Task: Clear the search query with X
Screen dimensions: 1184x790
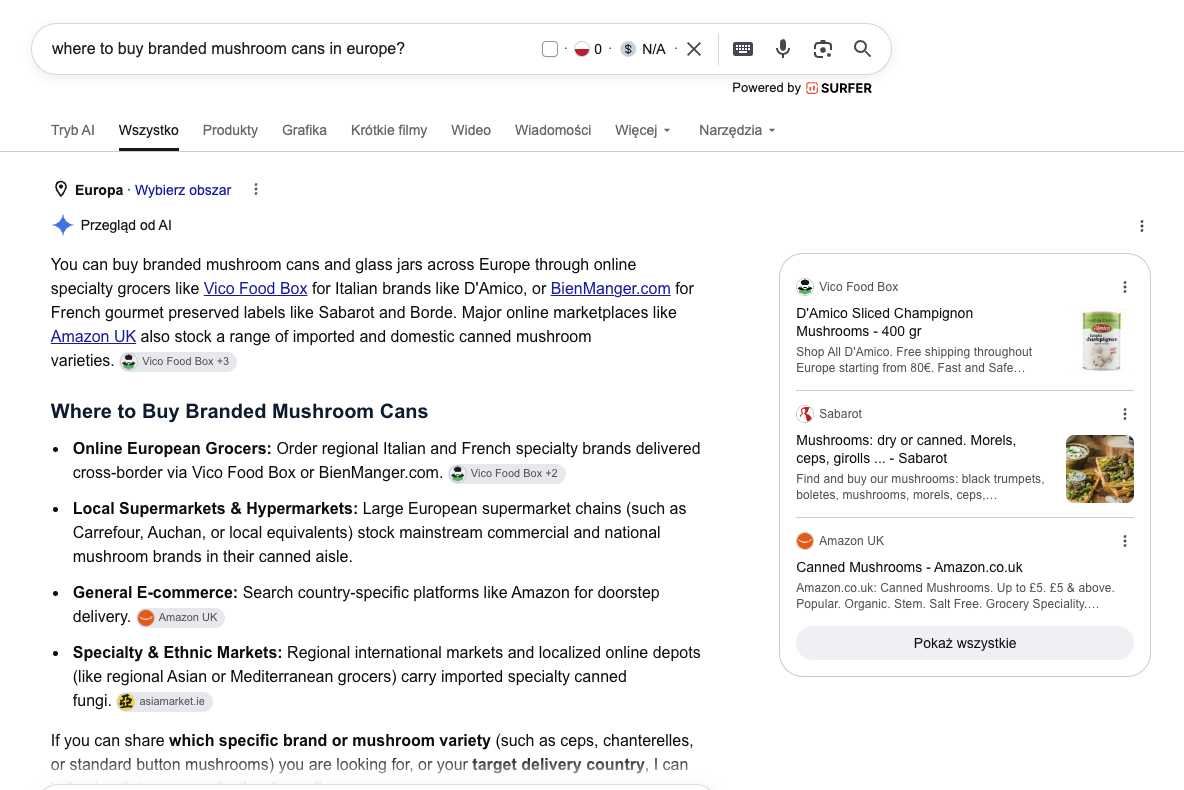Action: pos(694,49)
